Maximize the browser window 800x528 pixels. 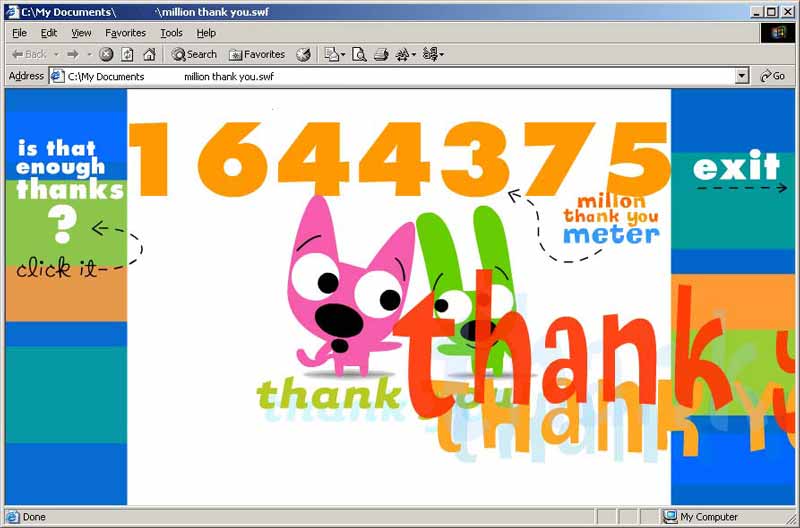[x=771, y=12]
